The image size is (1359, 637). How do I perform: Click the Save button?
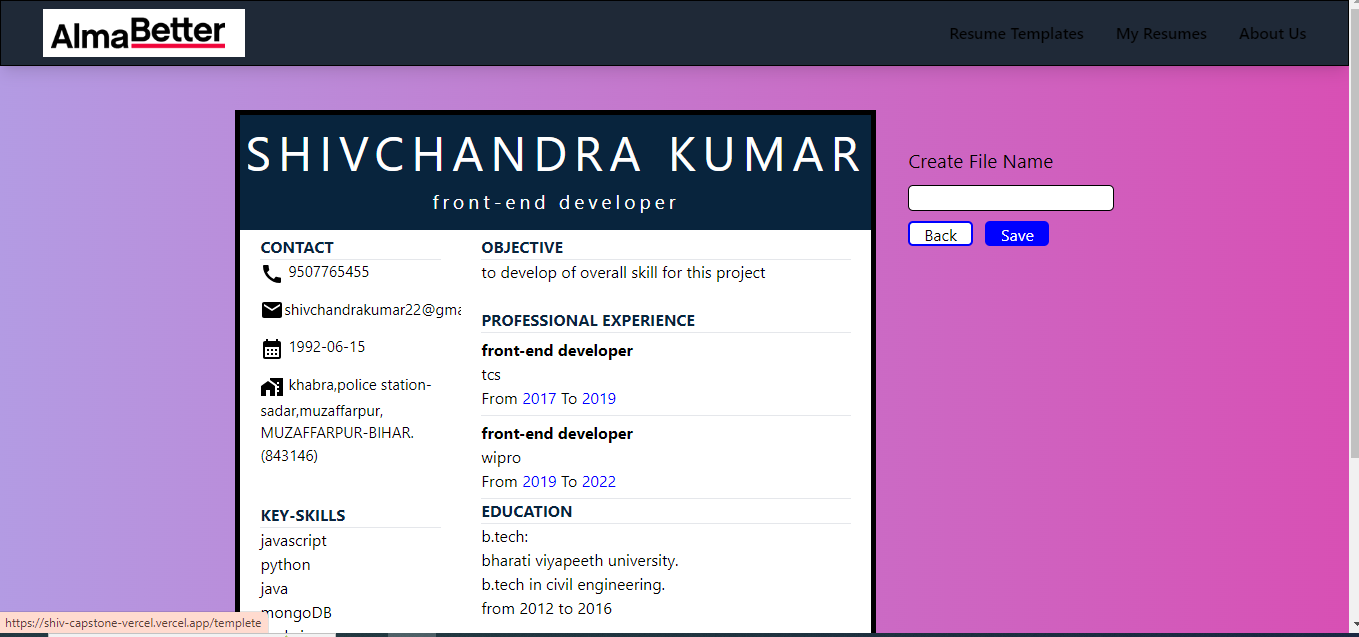tap(1016, 234)
